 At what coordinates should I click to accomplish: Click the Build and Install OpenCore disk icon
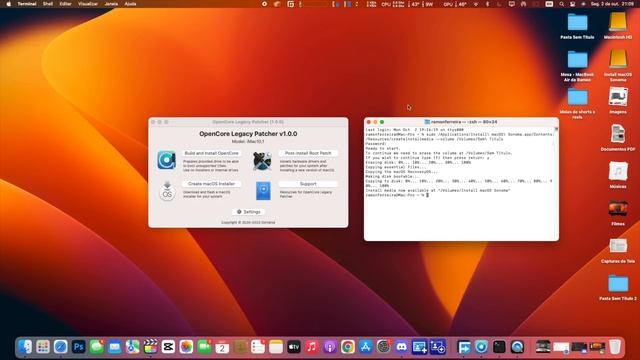coord(167,160)
